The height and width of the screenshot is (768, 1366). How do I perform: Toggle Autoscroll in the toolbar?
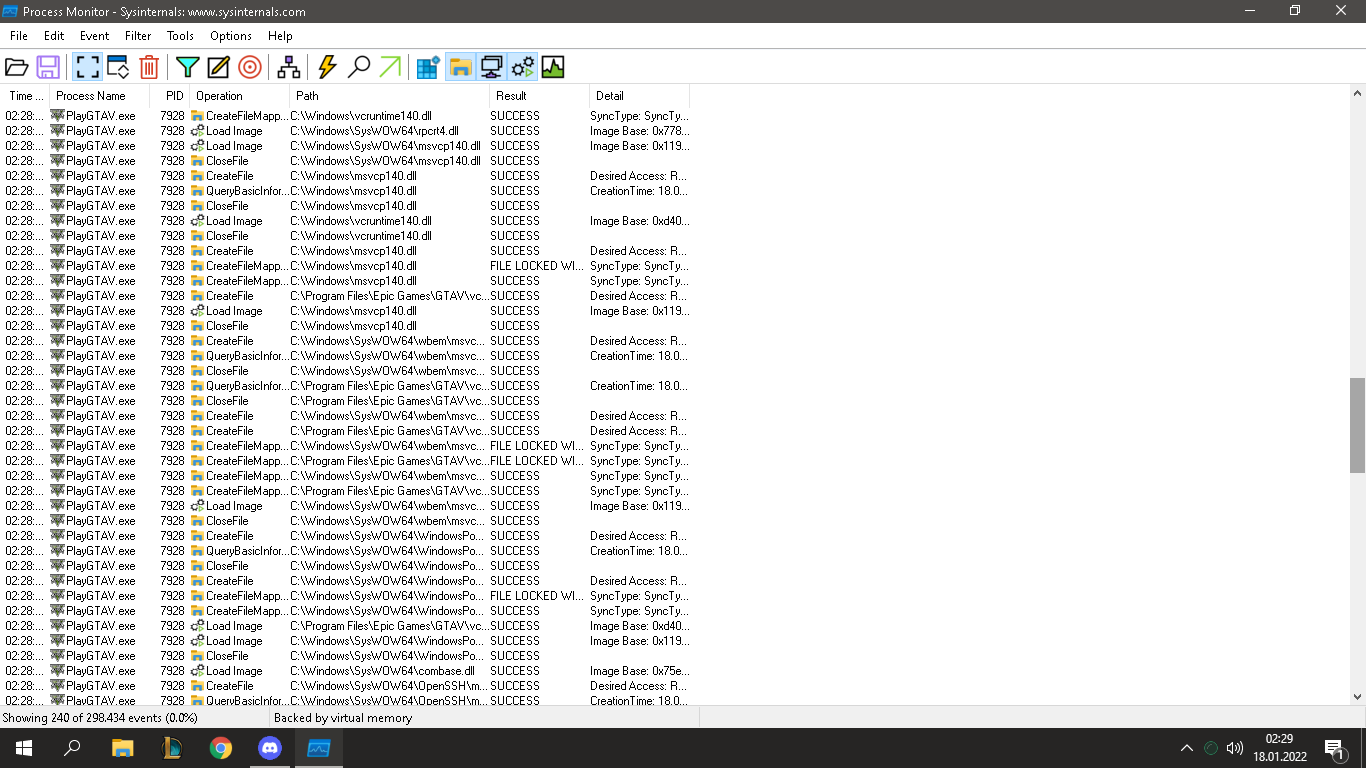118,67
